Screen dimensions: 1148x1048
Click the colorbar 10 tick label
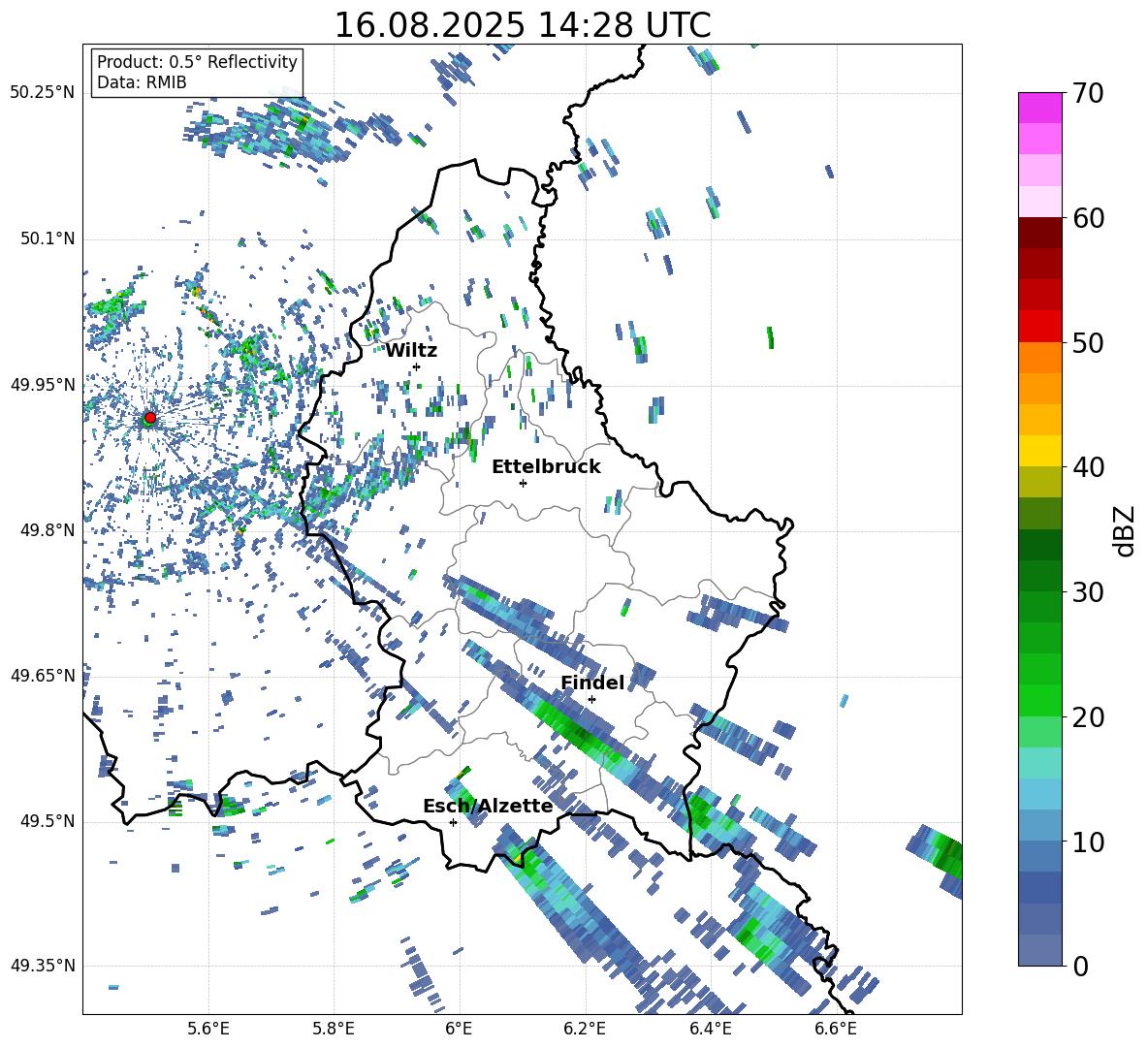coord(1088,842)
